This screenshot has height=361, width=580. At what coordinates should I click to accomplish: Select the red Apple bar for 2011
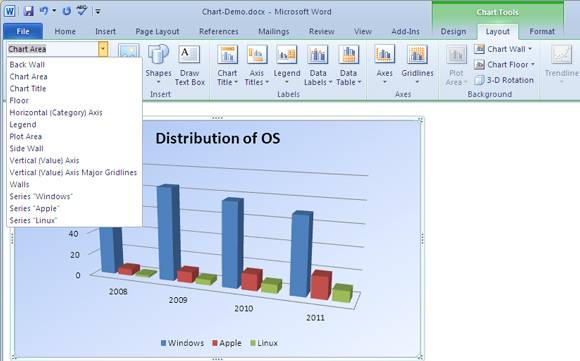(321, 285)
